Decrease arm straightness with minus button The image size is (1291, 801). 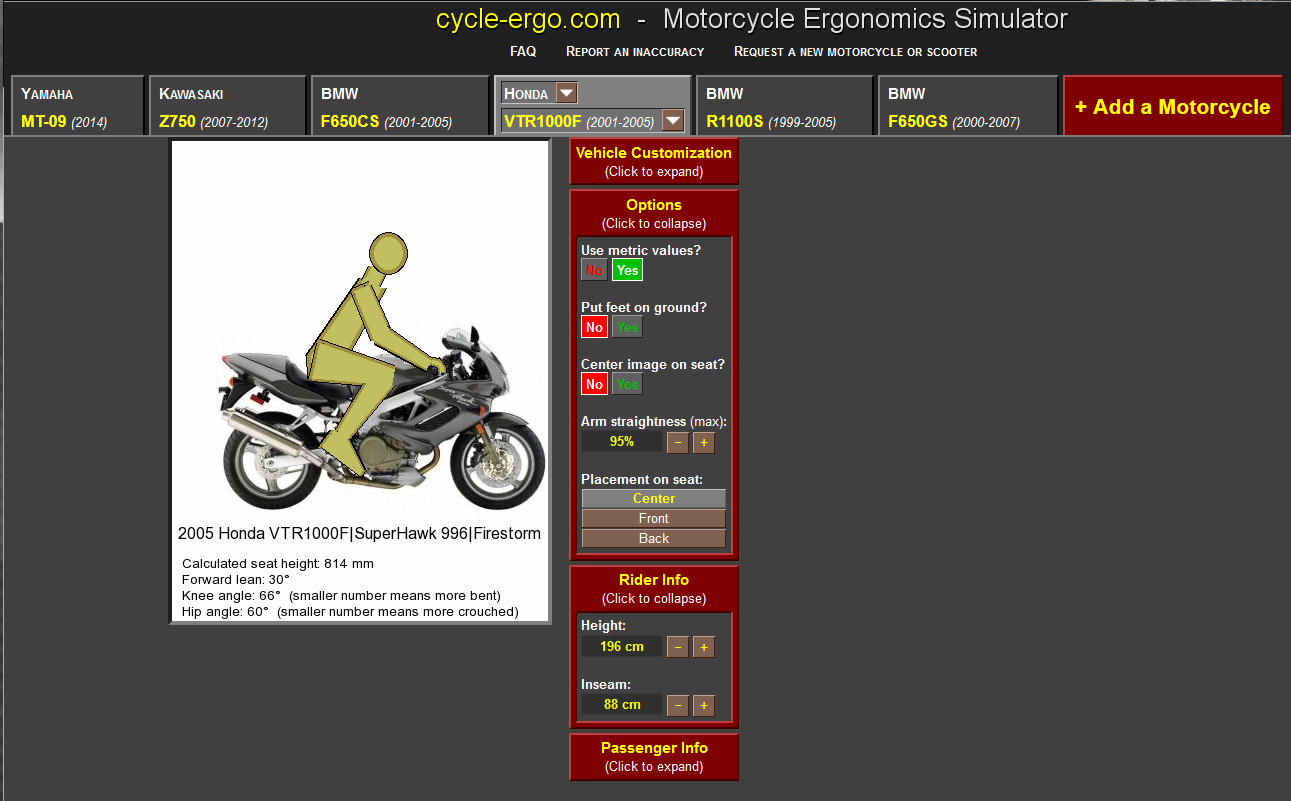click(677, 442)
